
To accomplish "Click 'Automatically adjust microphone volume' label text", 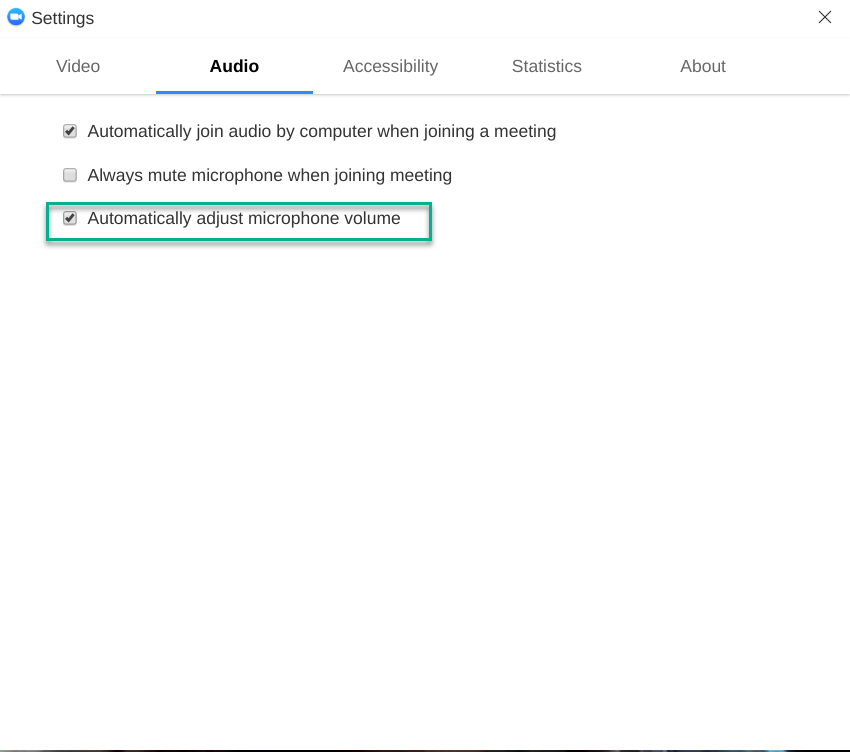I will tap(244, 218).
